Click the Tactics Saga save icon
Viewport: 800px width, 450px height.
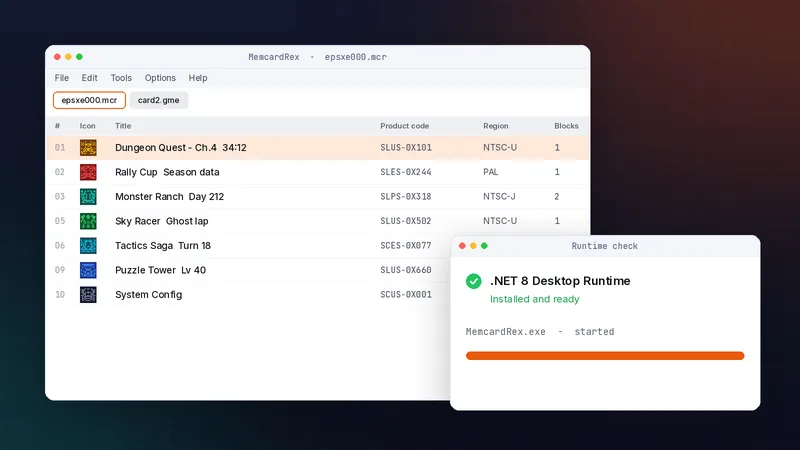coord(88,246)
